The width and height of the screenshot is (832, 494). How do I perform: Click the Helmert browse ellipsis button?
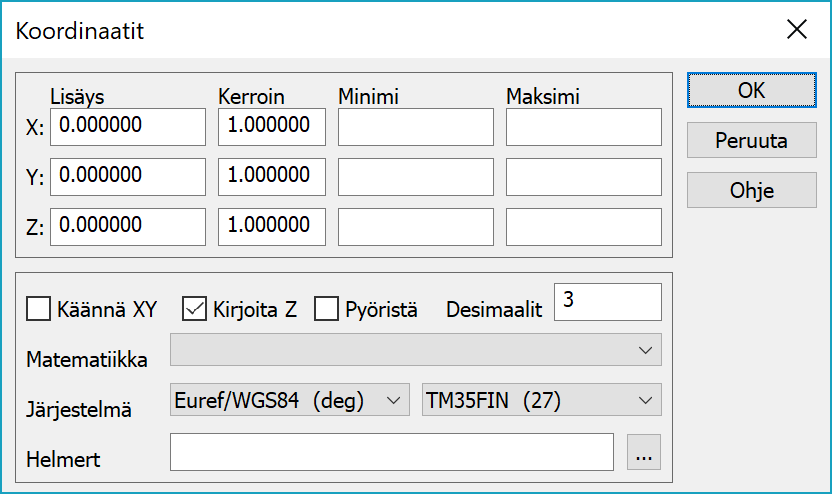point(645,453)
